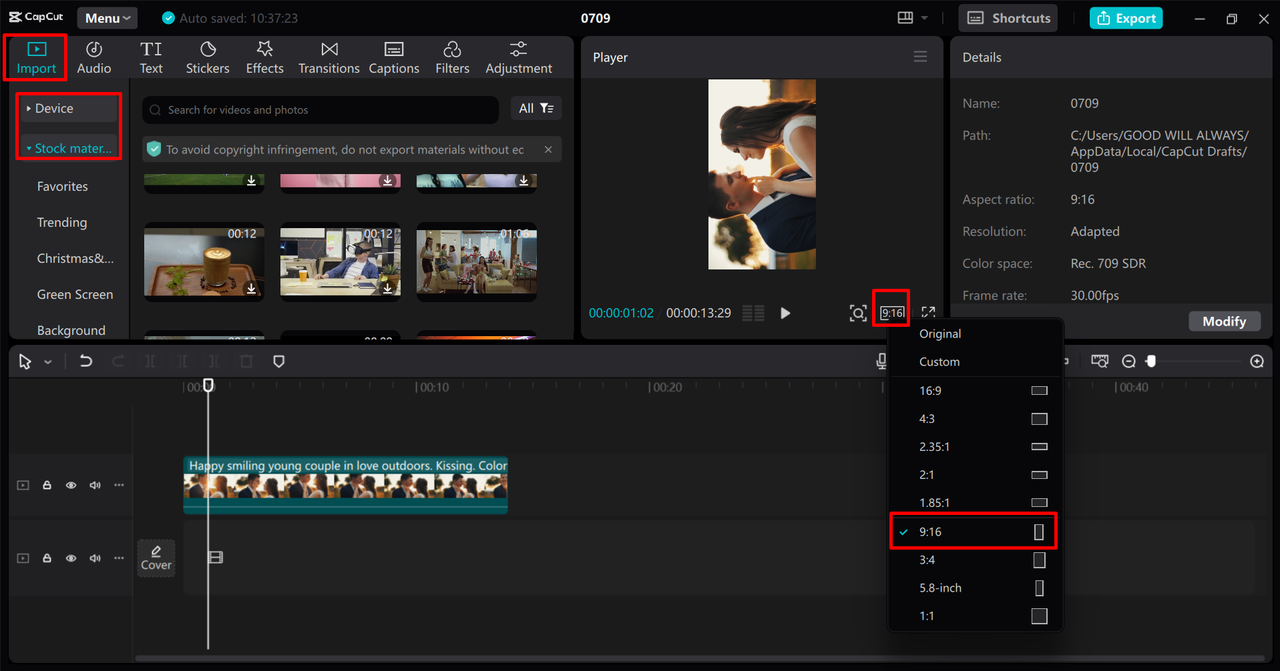Screen dimensions: 1280x671
Task: Open the Transitions tab
Action: pyautogui.click(x=329, y=58)
